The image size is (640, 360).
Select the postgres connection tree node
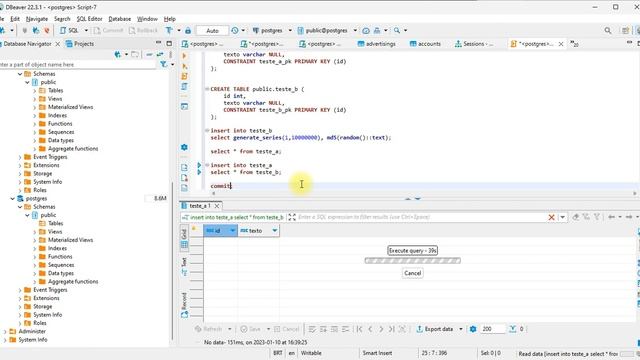[x=36, y=198]
